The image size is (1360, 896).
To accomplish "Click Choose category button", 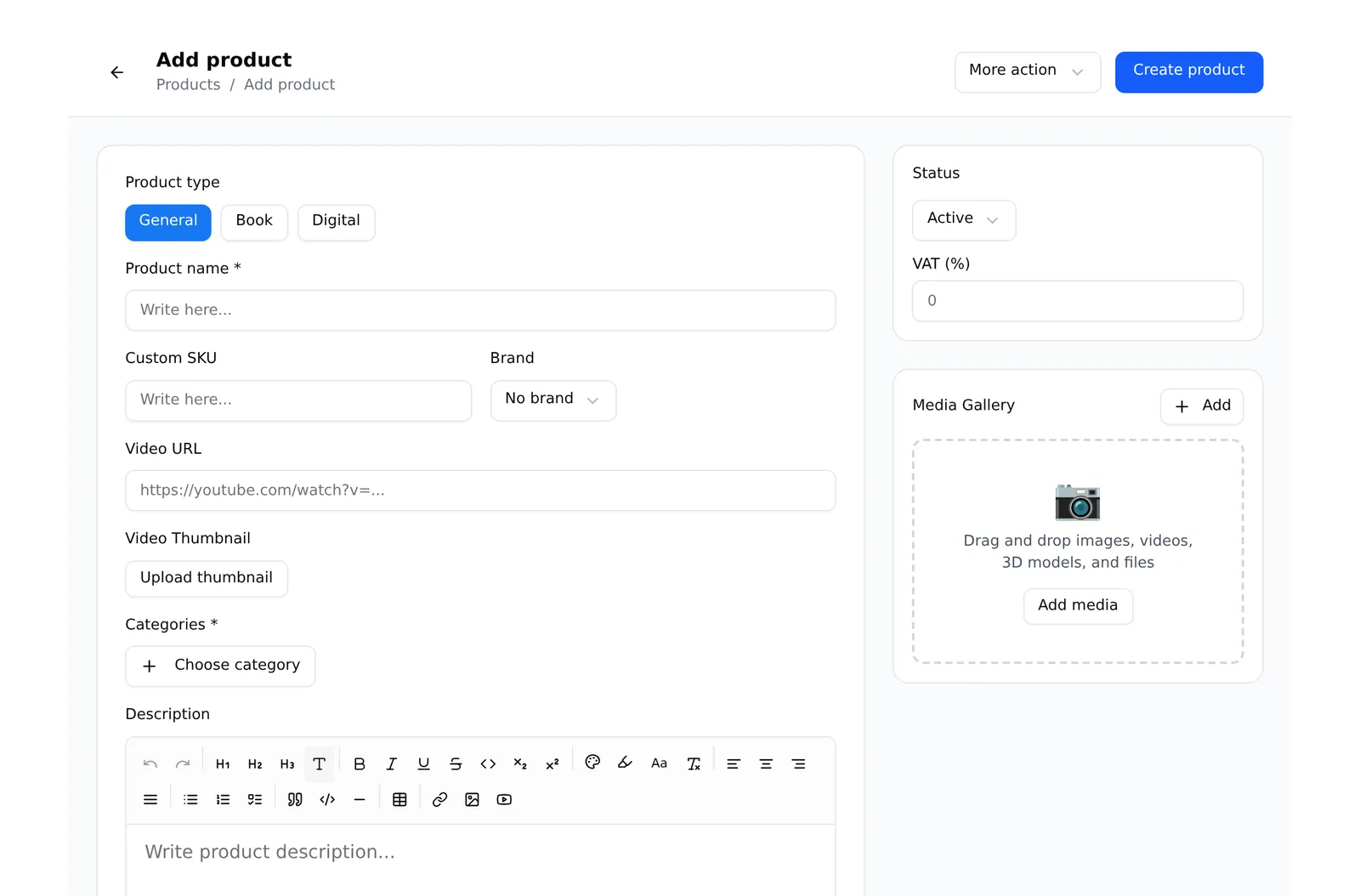I will tap(220, 666).
